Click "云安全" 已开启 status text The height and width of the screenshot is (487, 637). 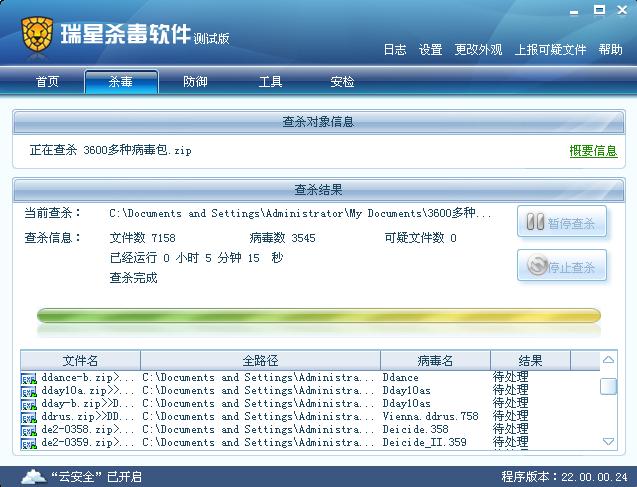pos(96,476)
